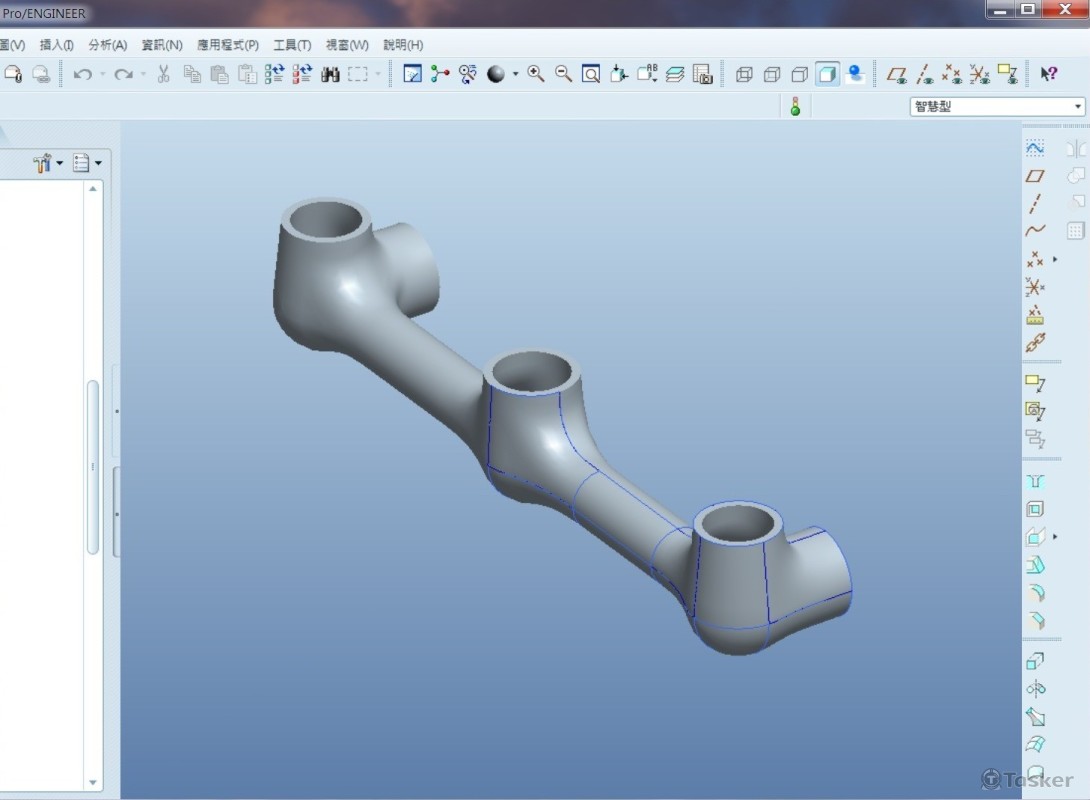1090x800 pixels.
Task: Select the shaded display mode icon
Action: [827, 74]
